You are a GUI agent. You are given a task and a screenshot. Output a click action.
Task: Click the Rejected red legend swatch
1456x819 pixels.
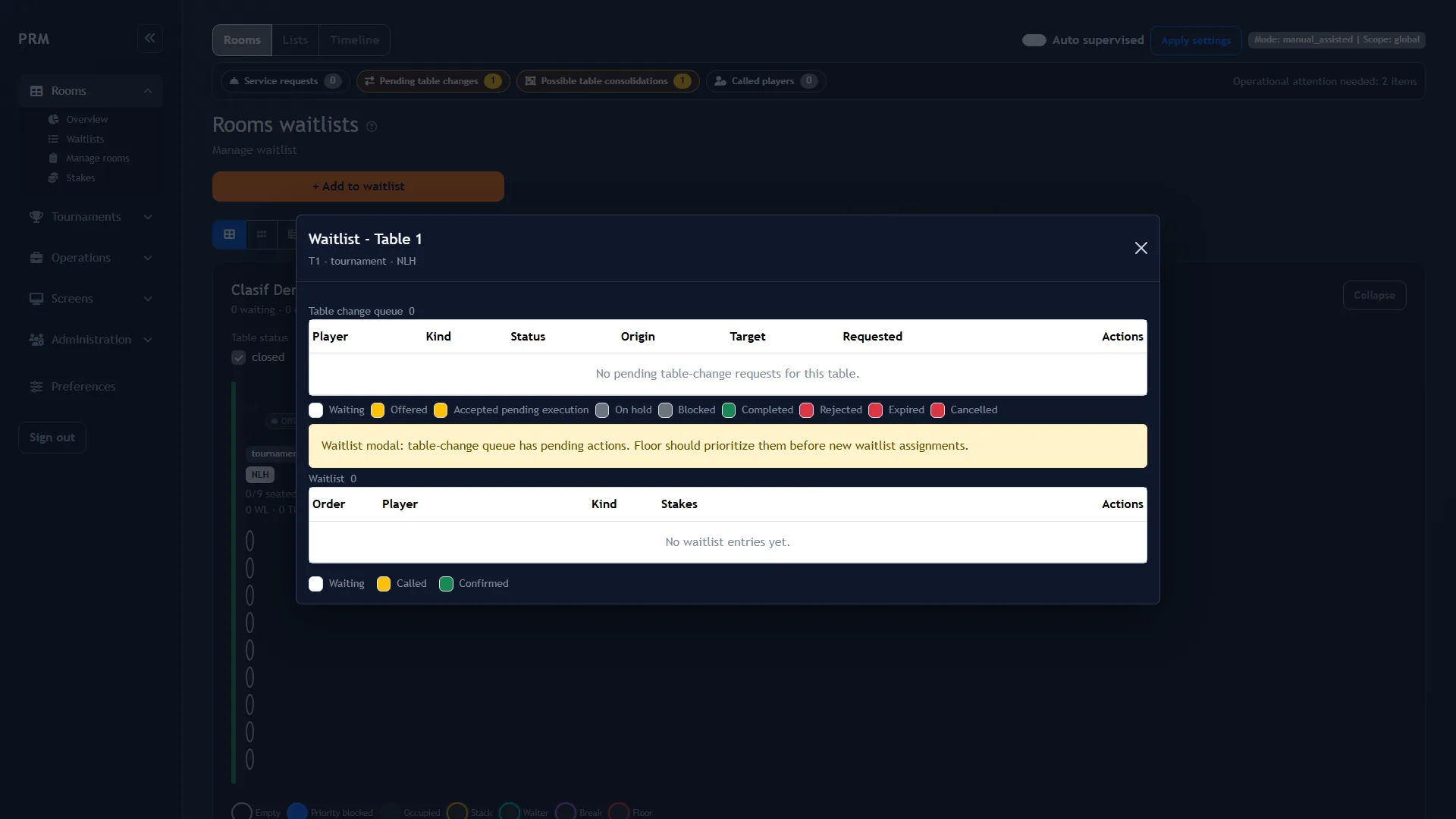(807, 410)
